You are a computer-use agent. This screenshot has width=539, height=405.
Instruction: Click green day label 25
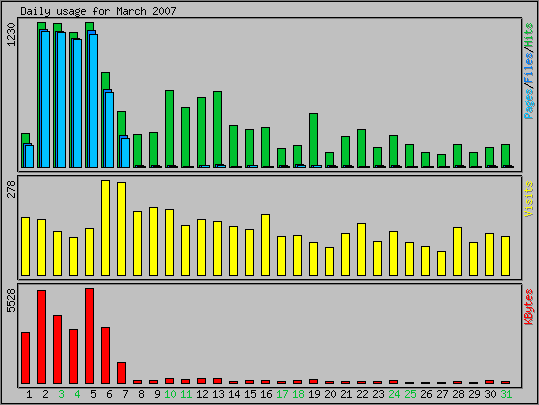410,394
